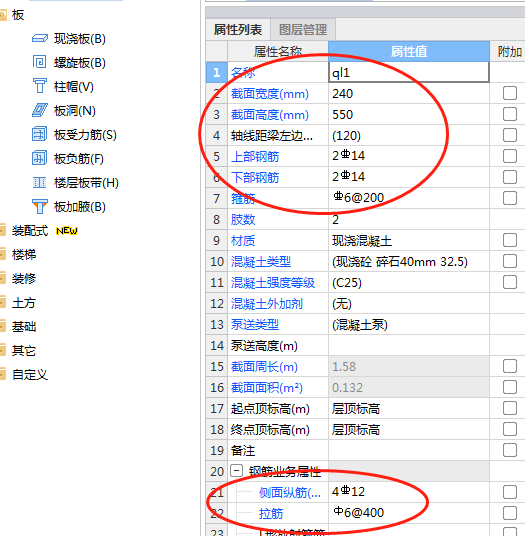Viewport: 525px width, 536px height.
Task: Click the 下部钢筋 value cell
Action: (409, 177)
